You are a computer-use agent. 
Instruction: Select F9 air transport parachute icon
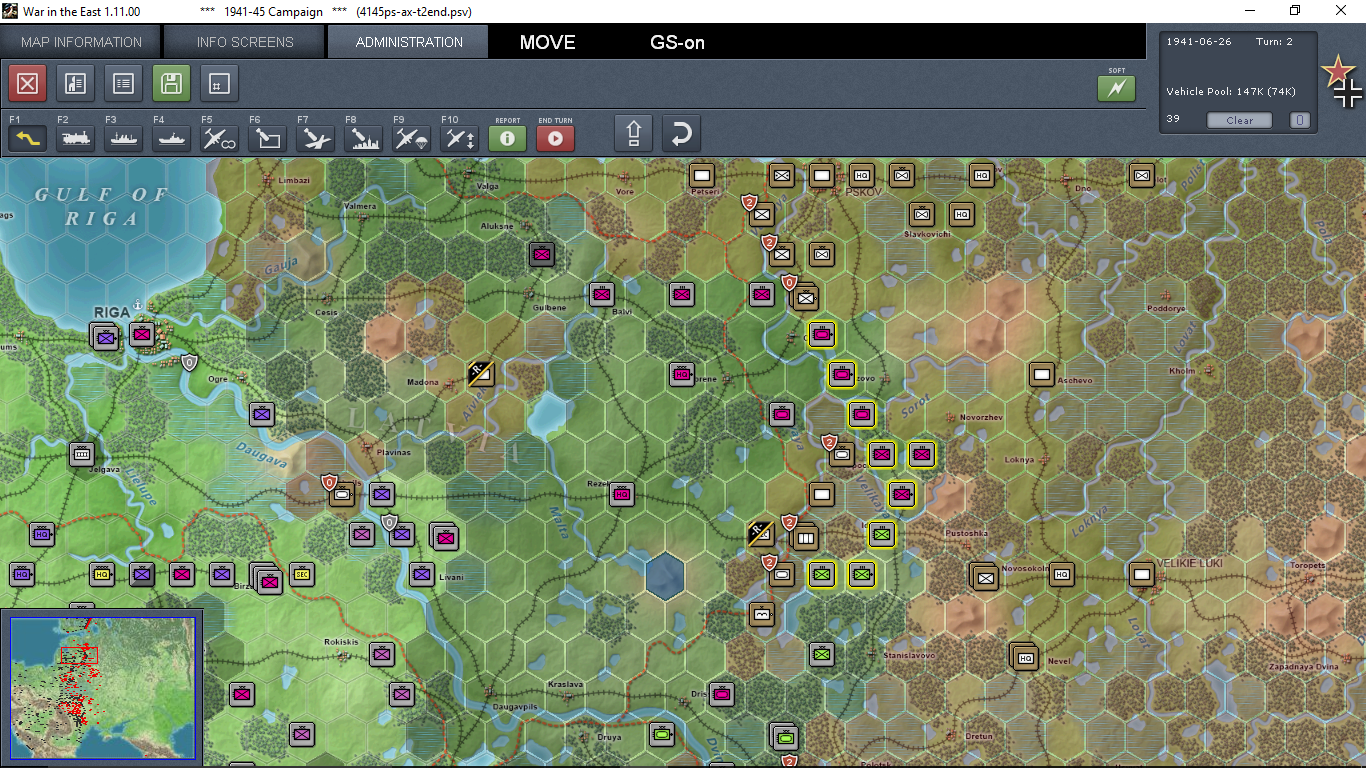pyautogui.click(x=411, y=138)
